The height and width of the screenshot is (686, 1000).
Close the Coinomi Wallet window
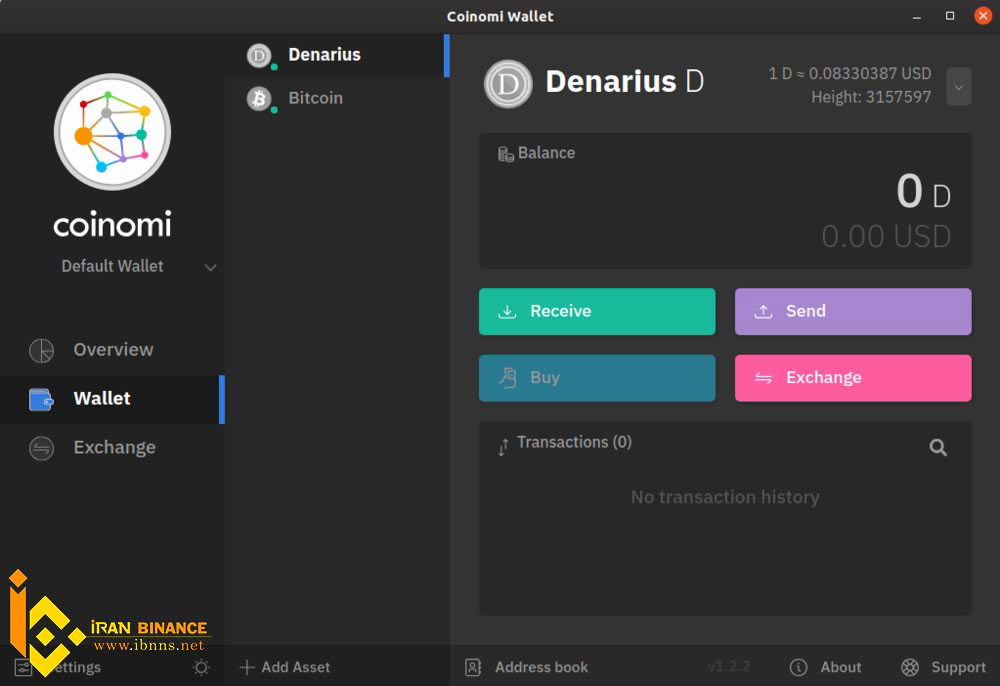click(983, 16)
